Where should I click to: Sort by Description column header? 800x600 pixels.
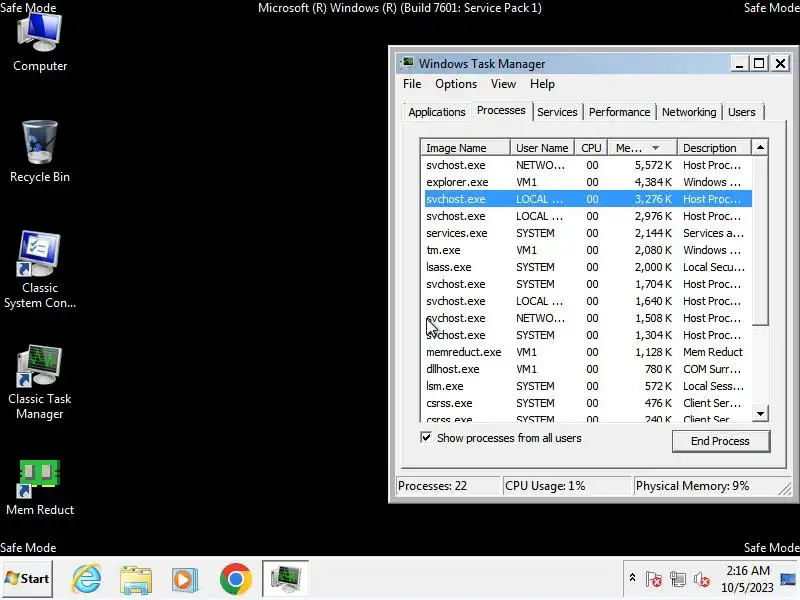[714, 148]
